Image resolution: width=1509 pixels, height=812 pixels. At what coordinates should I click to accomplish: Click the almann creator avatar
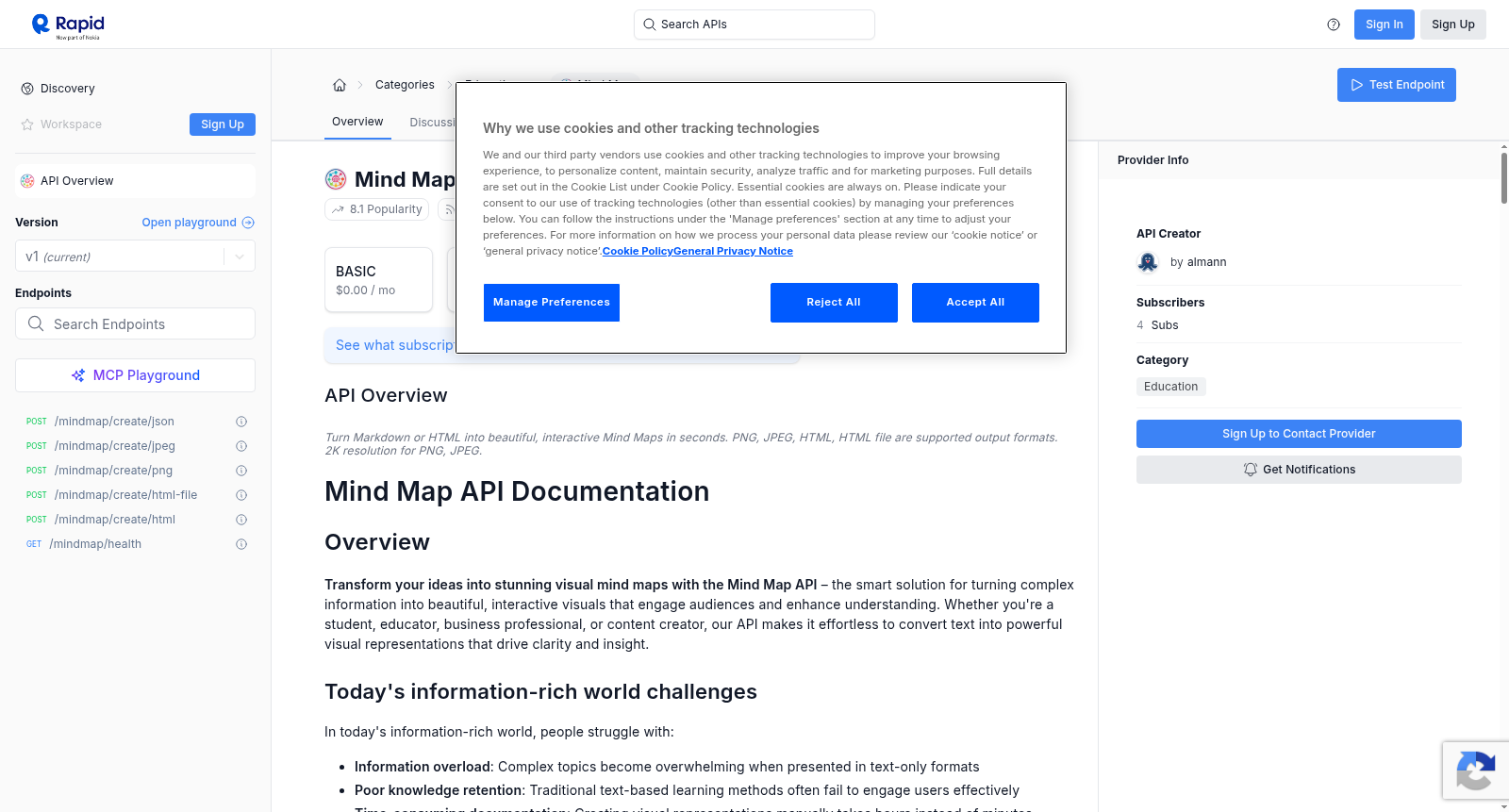tap(1148, 262)
